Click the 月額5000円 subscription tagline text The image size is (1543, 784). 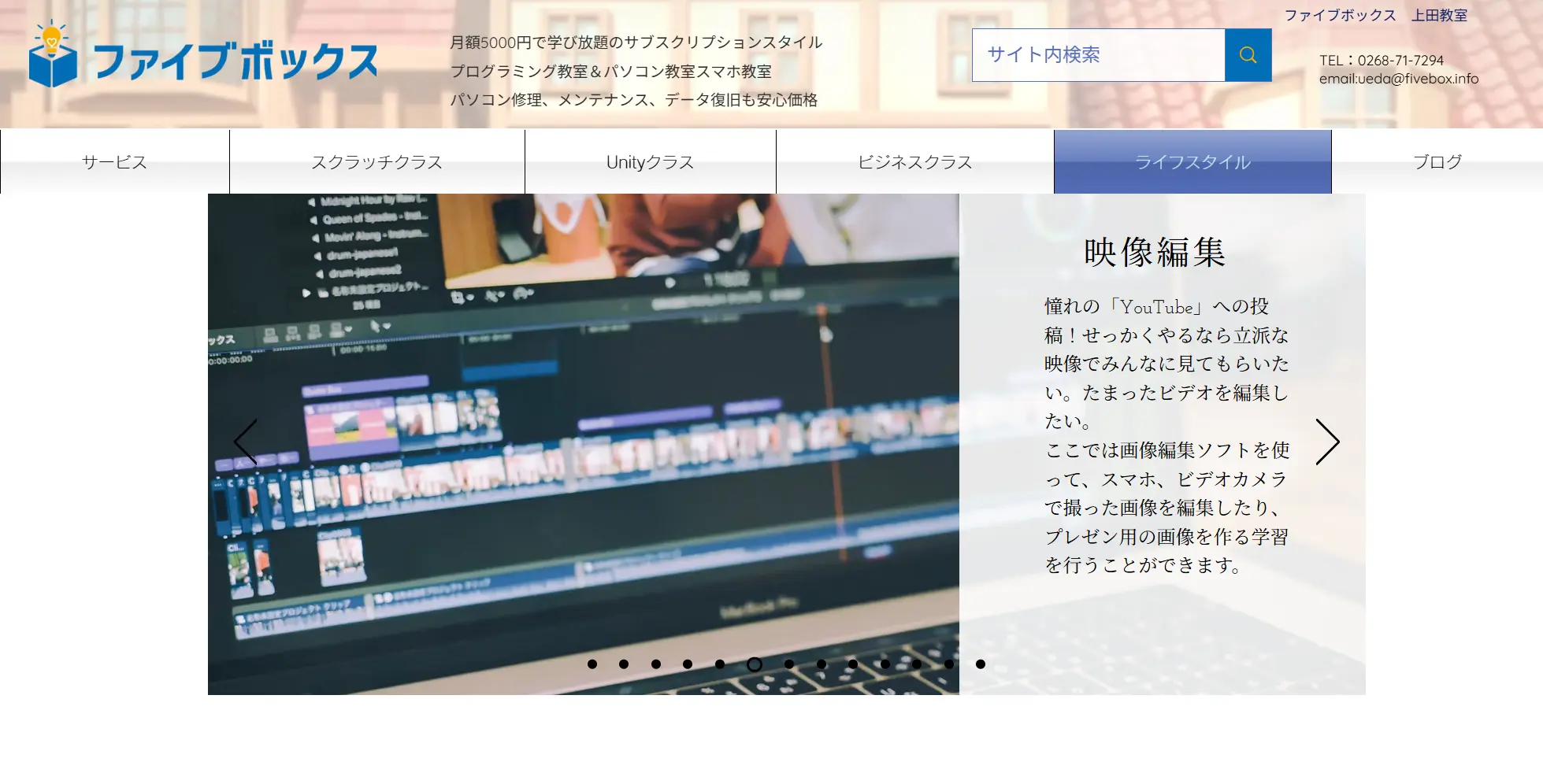point(636,43)
